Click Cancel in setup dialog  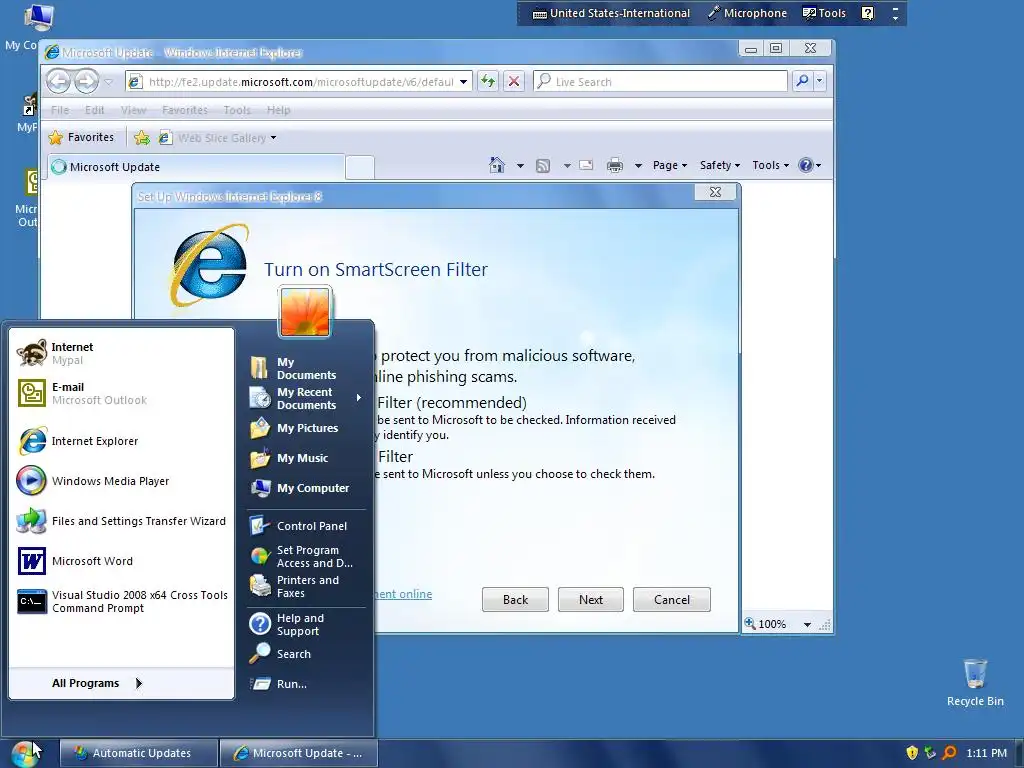click(x=671, y=600)
